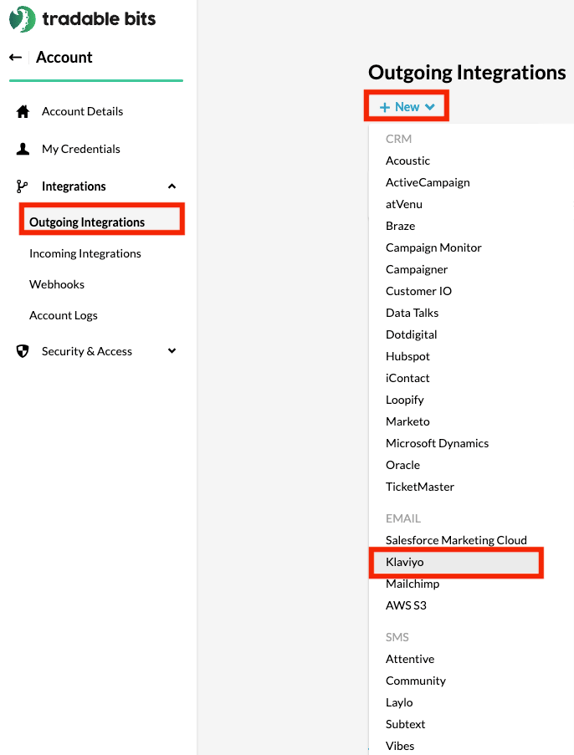Select Klaviyo from the Email list

(456, 562)
